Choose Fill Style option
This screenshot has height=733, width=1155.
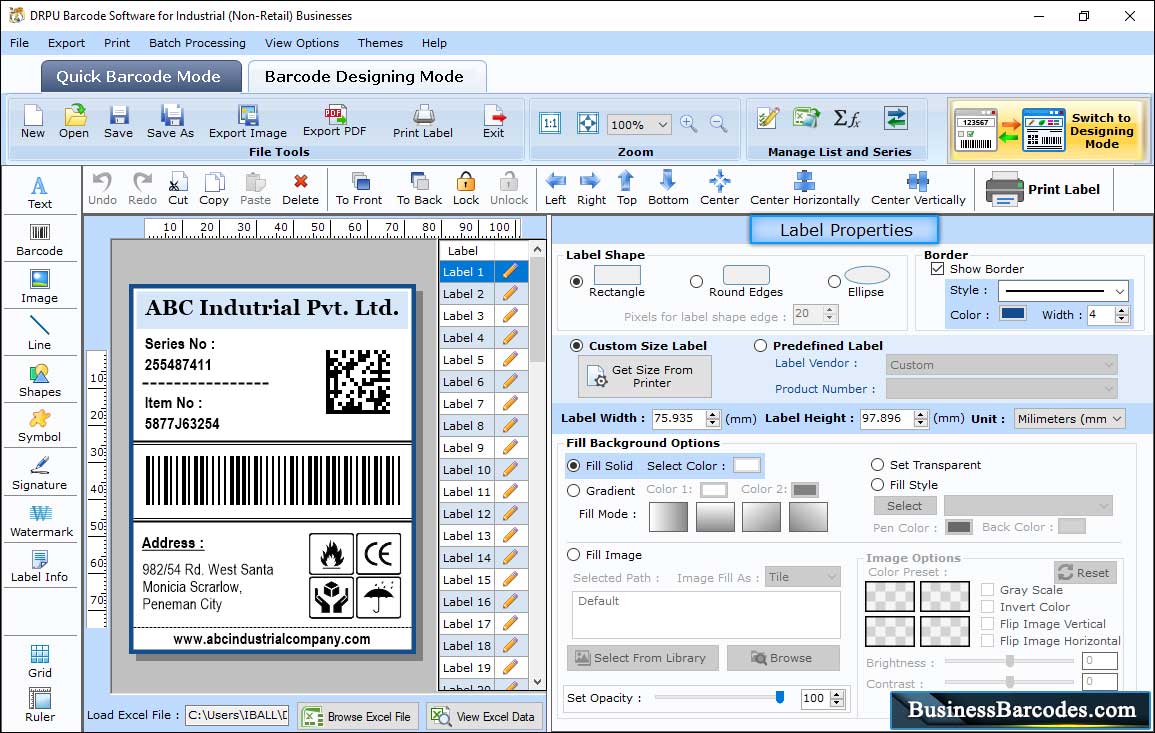(877, 485)
